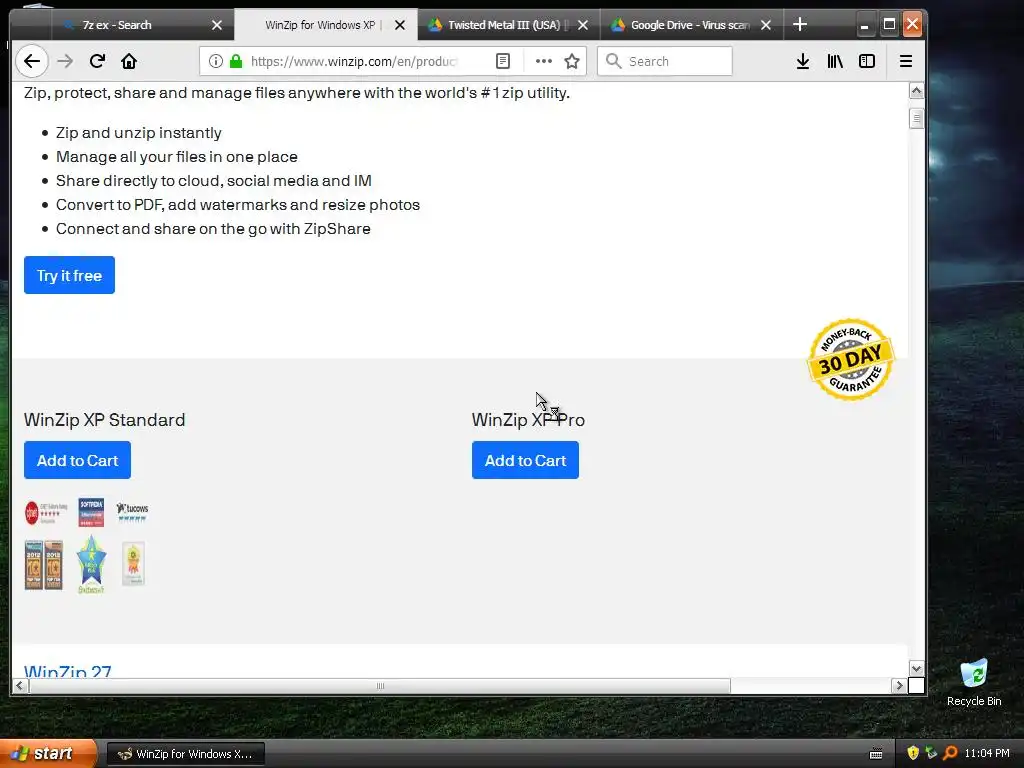Close the WinZip for Windows XP tab

pyautogui.click(x=400, y=25)
